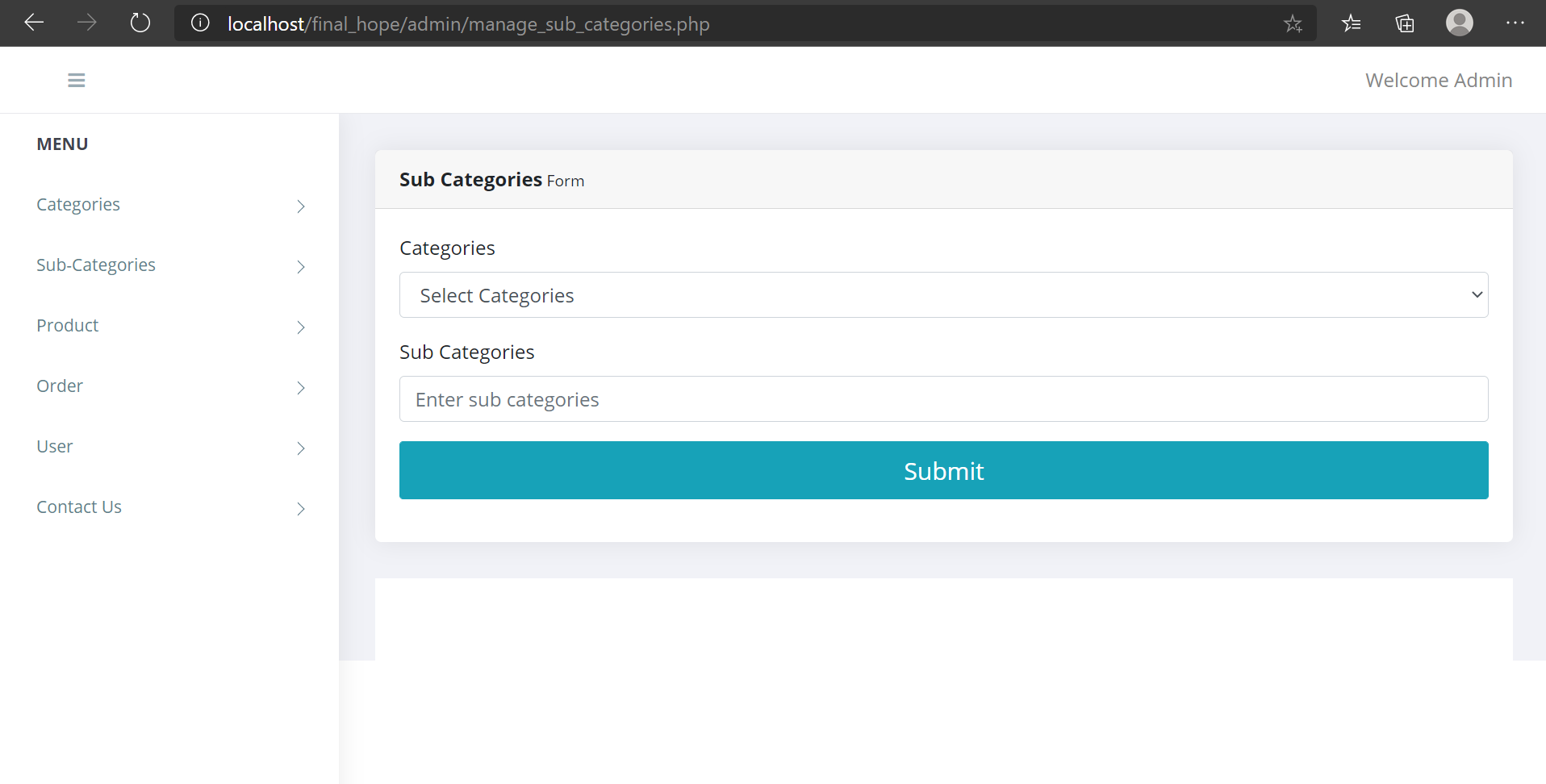This screenshot has height=784, width=1546.
Task: Click the site information icon in address bar
Action: pos(199,23)
